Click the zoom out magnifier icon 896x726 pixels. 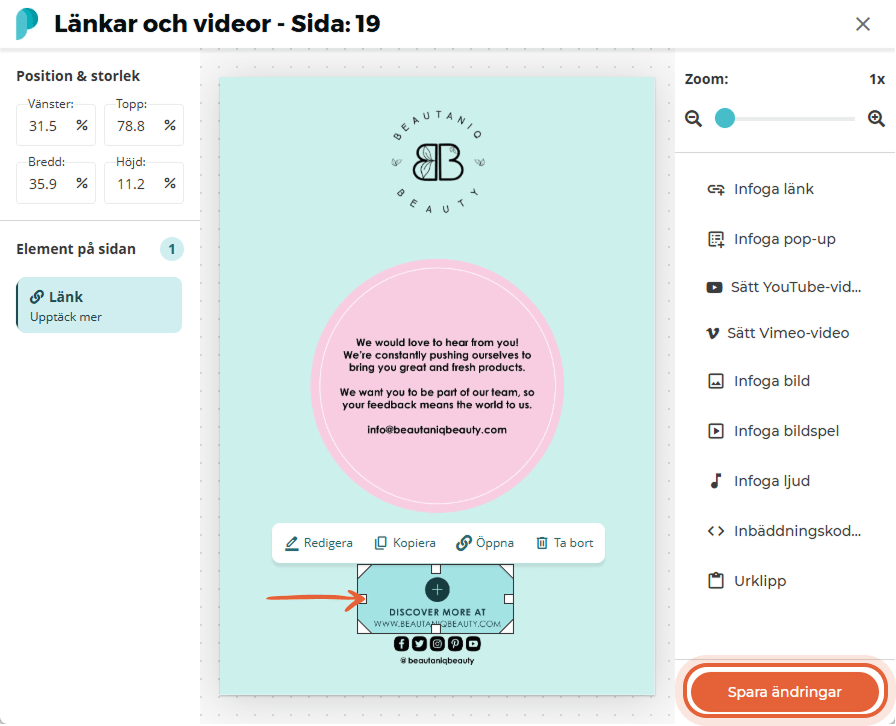pyautogui.click(x=693, y=119)
